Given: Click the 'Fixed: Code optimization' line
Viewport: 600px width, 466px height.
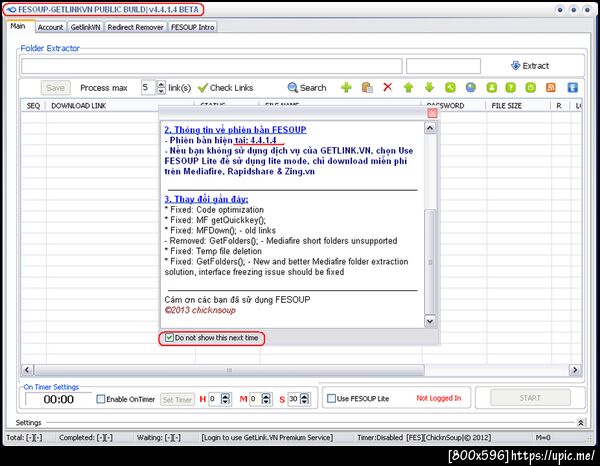Looking at the screenshot, I should 214,210.
